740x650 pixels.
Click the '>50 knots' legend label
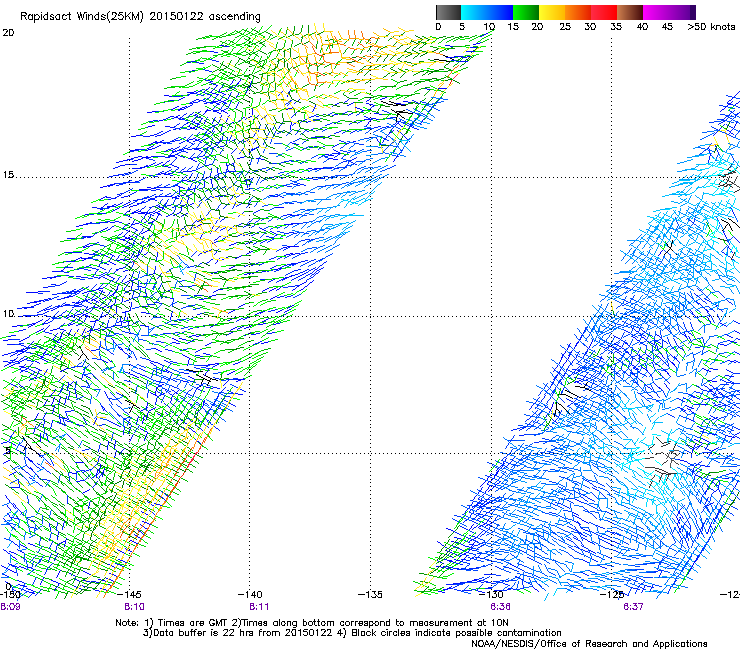point(711,27)
